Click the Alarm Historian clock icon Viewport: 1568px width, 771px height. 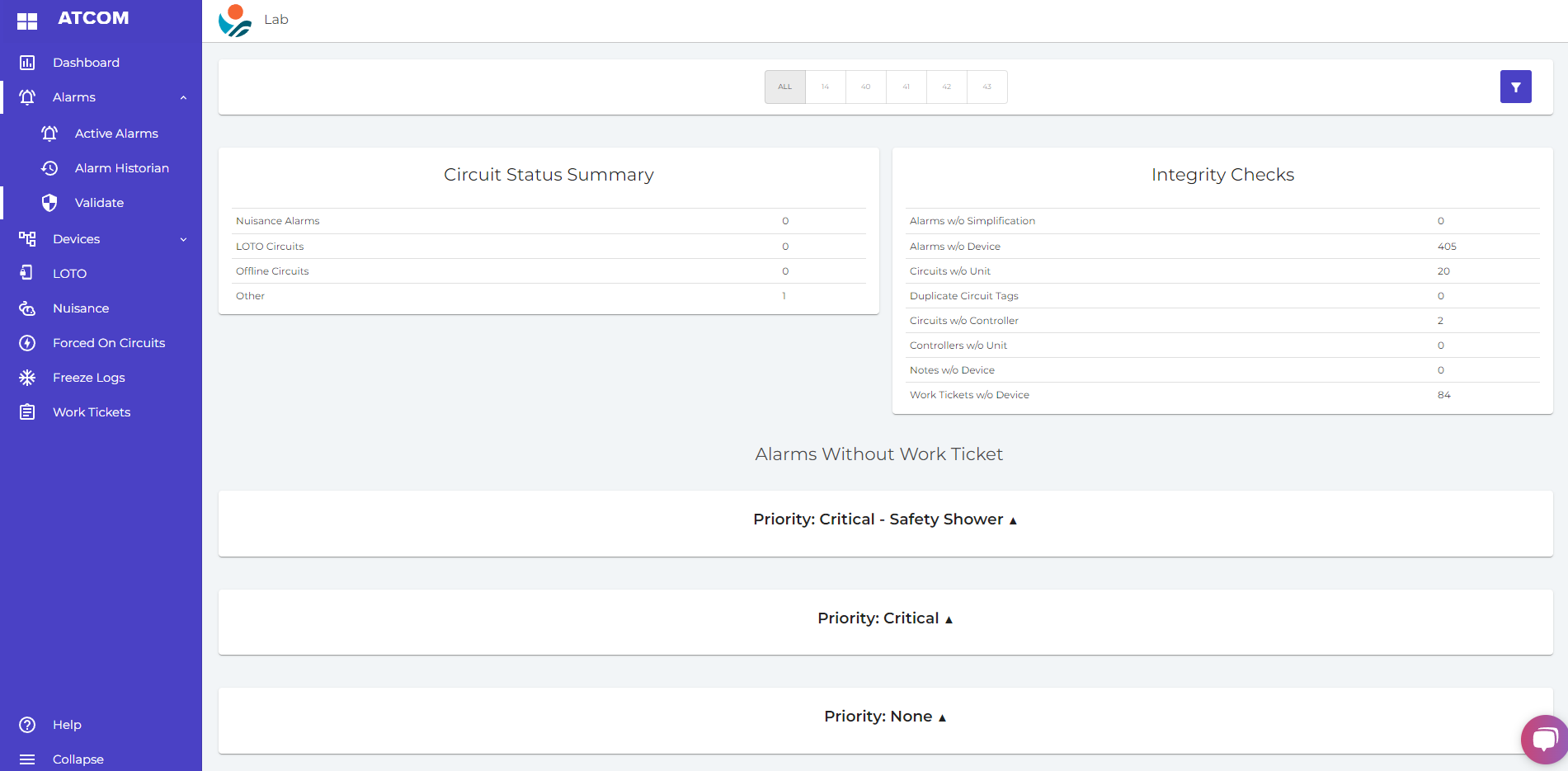pyautogui.click(x=49, y=168)
